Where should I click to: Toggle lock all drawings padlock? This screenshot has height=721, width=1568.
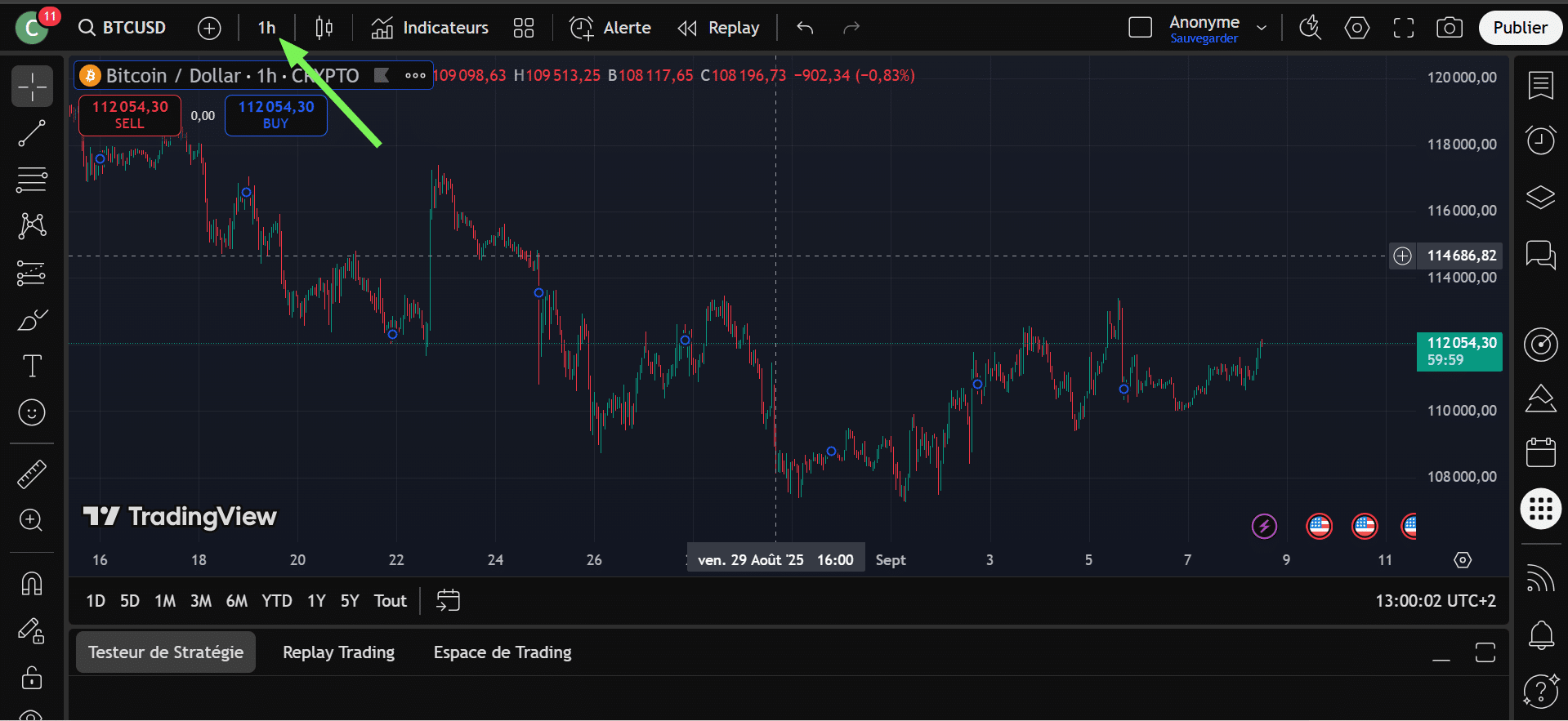tap(32, 678)
